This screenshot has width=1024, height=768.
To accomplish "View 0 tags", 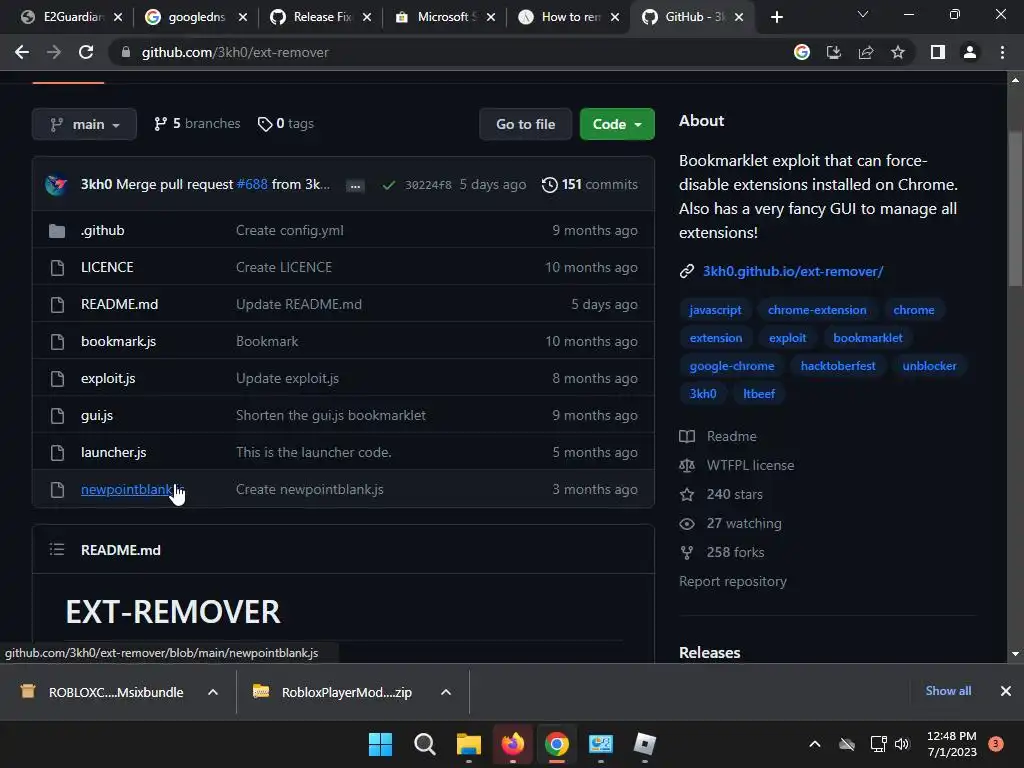I will 285,123.
